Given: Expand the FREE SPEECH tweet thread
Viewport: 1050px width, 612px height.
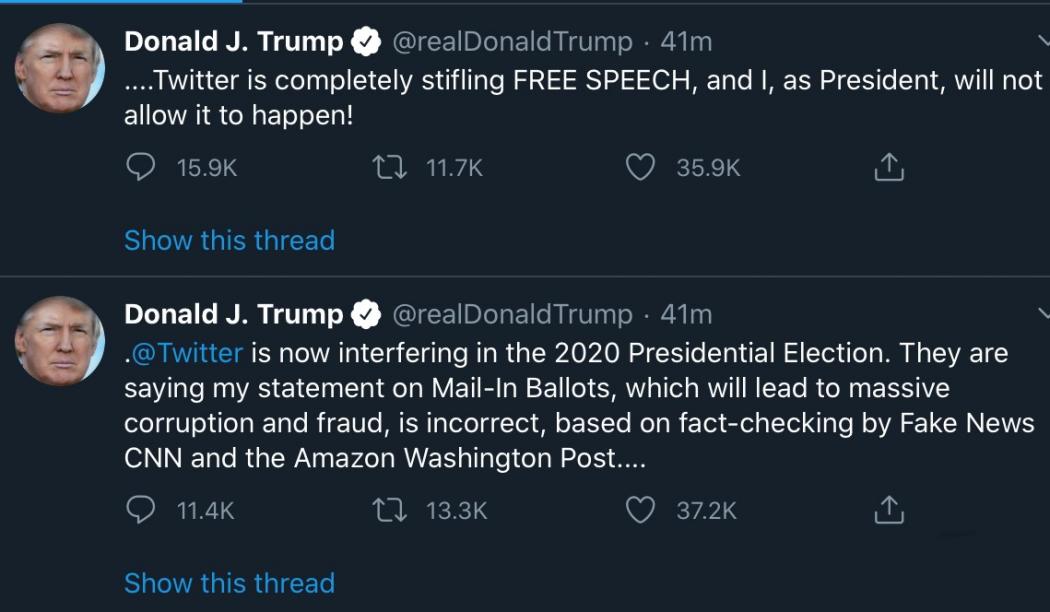Looking at the screenshot, I should point(229,240).
